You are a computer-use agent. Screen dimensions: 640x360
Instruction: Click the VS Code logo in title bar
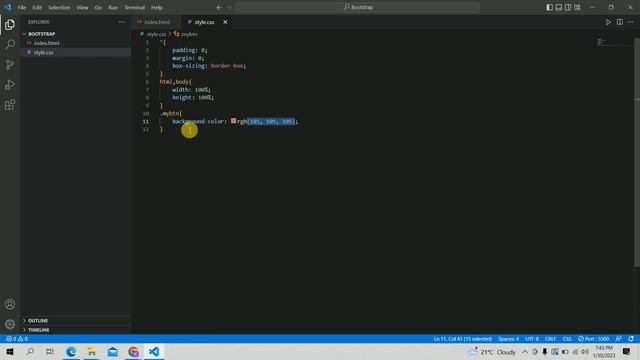pos(7,7)
